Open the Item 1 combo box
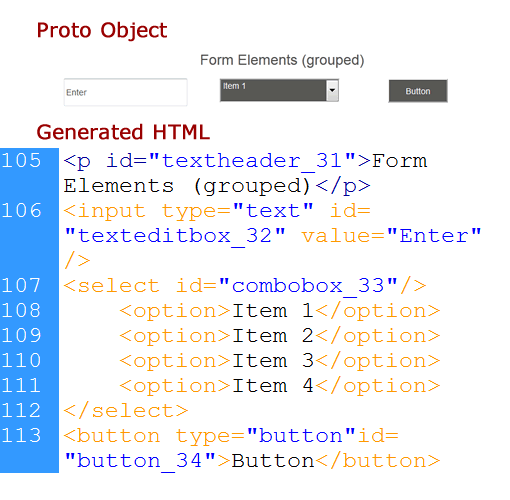 [279, 90]
